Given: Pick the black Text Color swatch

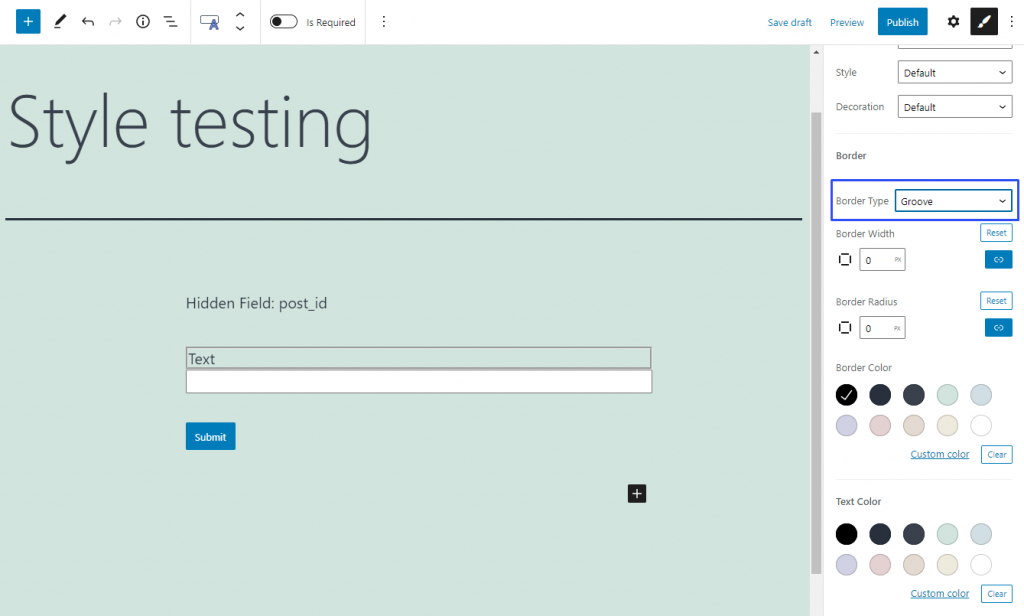Looking at the screenshot, I should (x=846, y=534).
